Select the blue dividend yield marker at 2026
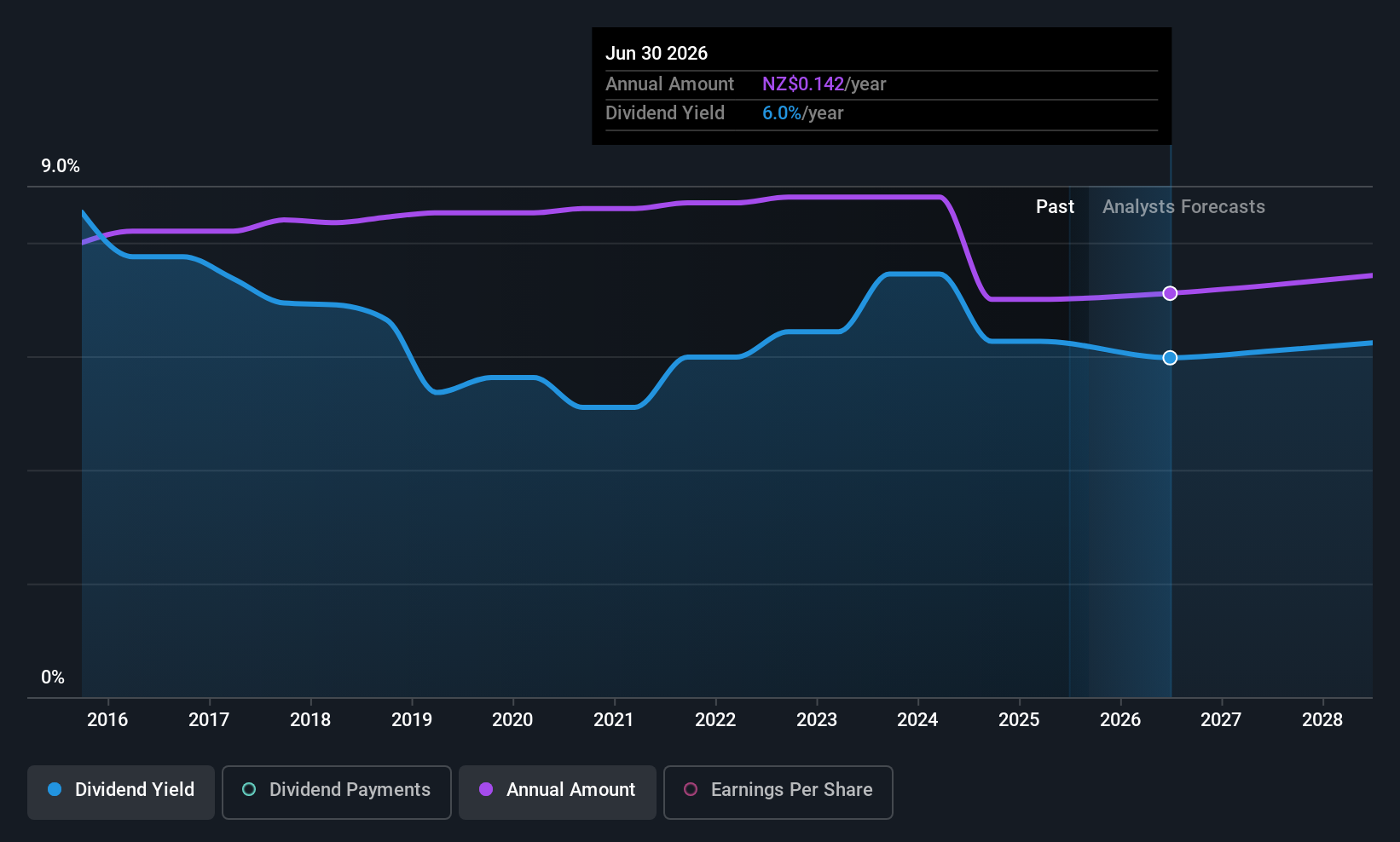The height and width of the screenshot is (842, 1400). [1170, 358]
